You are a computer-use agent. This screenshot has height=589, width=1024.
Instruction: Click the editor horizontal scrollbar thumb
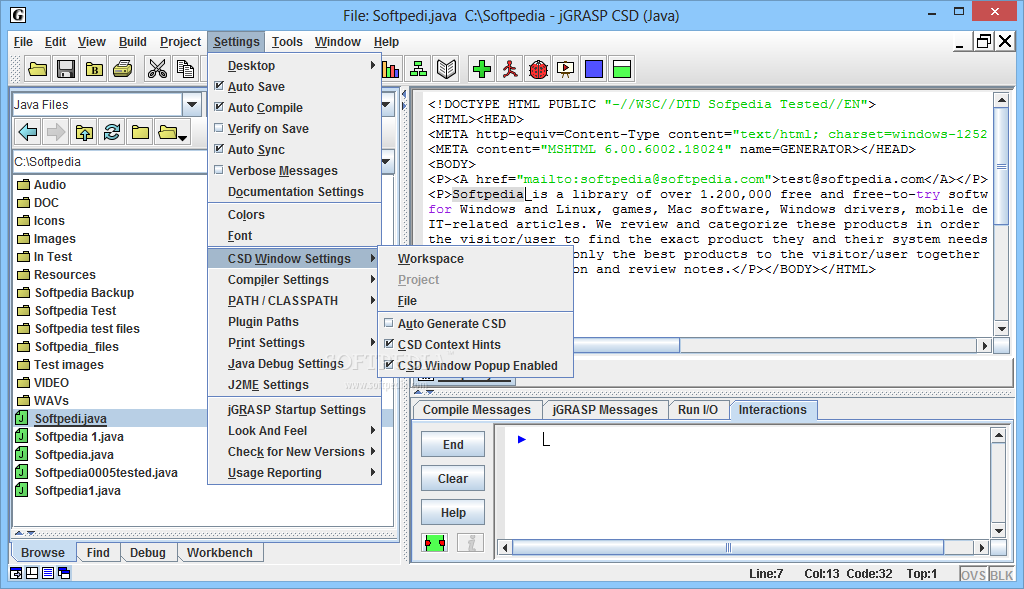click(x=626, y=345)
